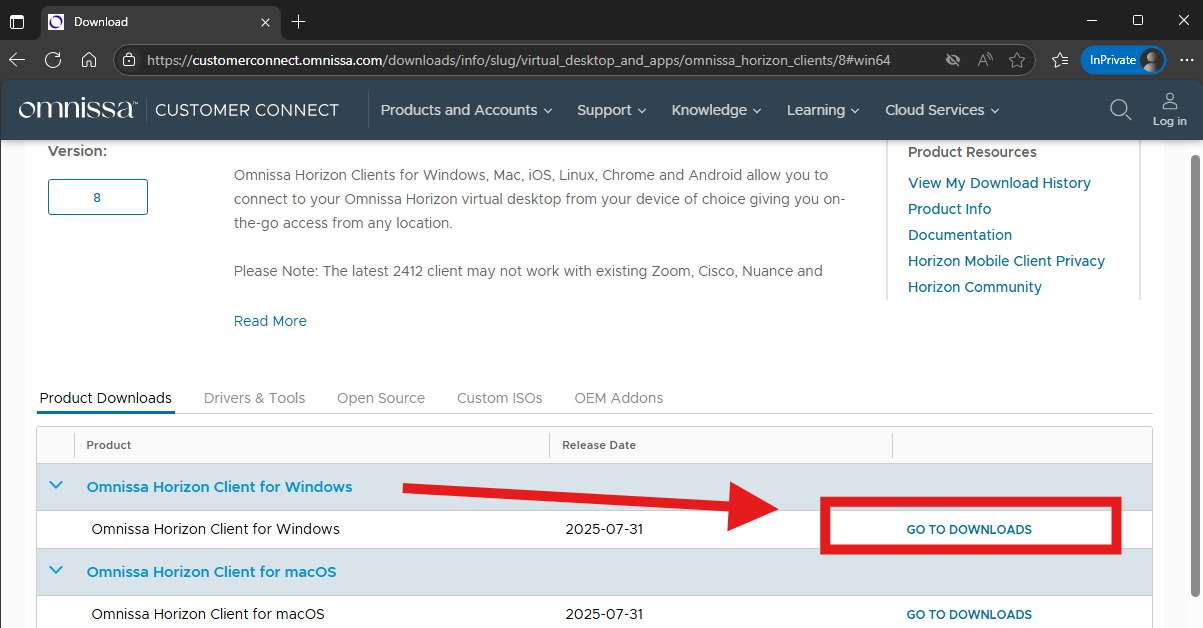1203x628 pixels.
Task: Open the browser home page icon
Action: [89, 60]
